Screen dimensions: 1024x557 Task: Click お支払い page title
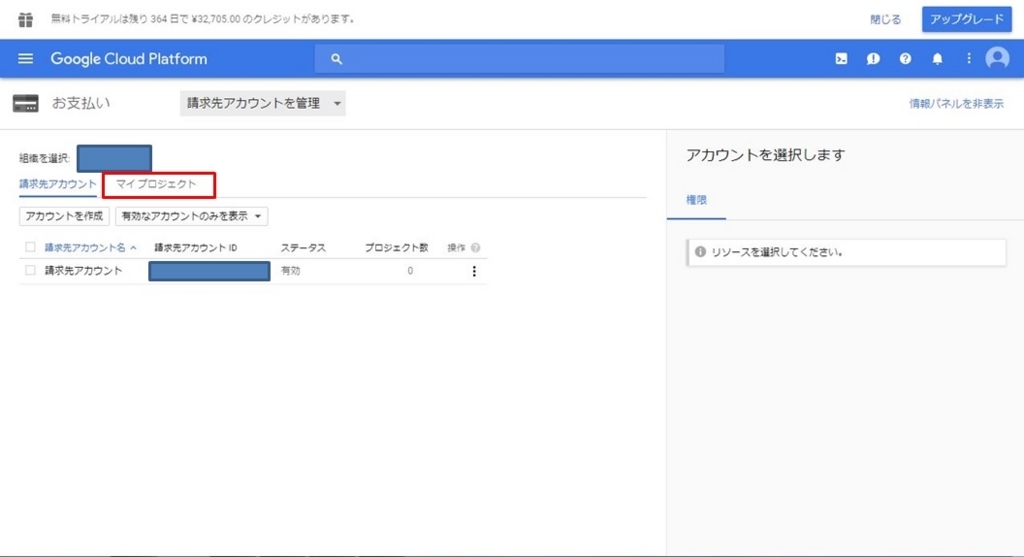point(81,103)
